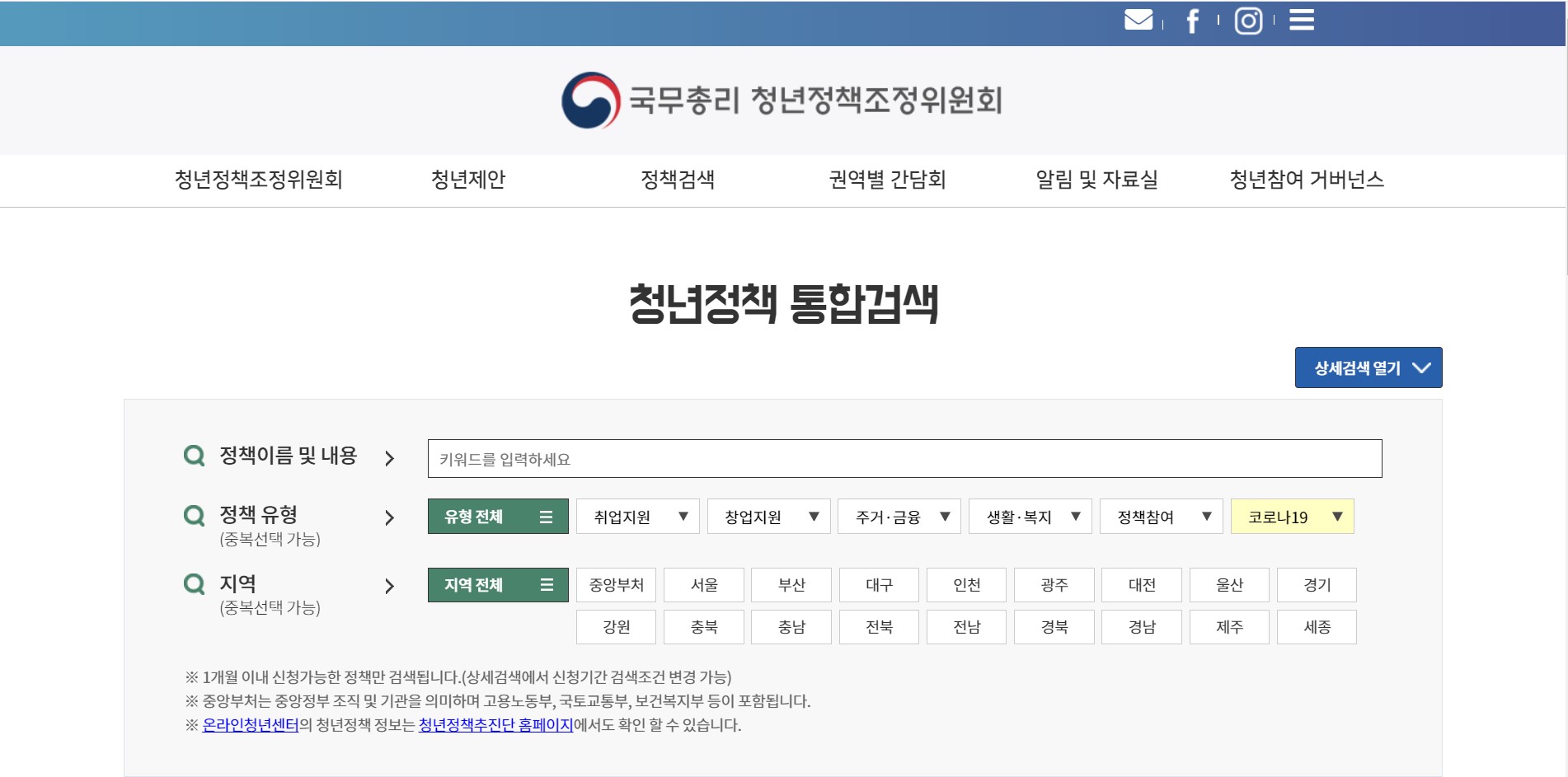Toggle 대구 region filter
The image size is (1568, 777).
point(879,585)
